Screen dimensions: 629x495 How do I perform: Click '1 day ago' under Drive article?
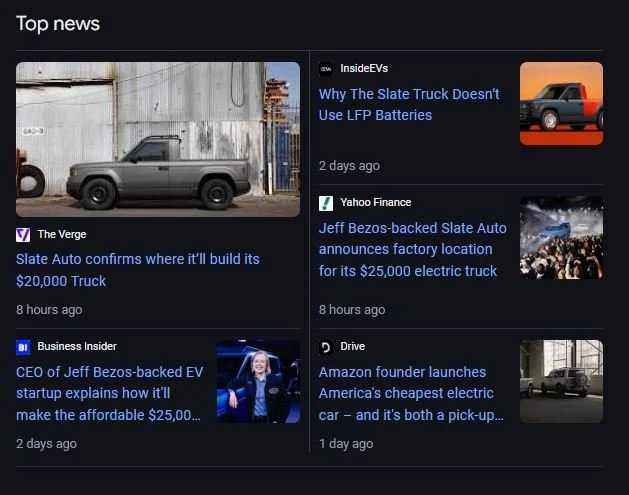coord(346,444)
